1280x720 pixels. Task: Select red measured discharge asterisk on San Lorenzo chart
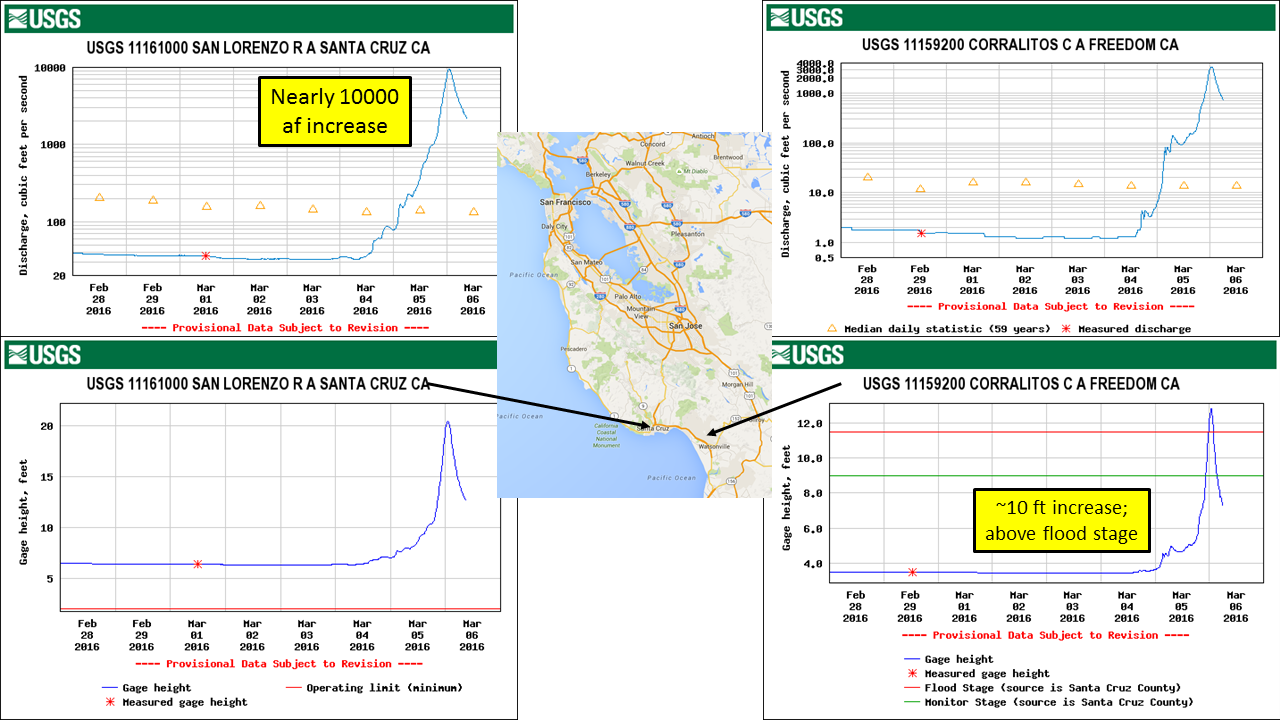[206, 256]
